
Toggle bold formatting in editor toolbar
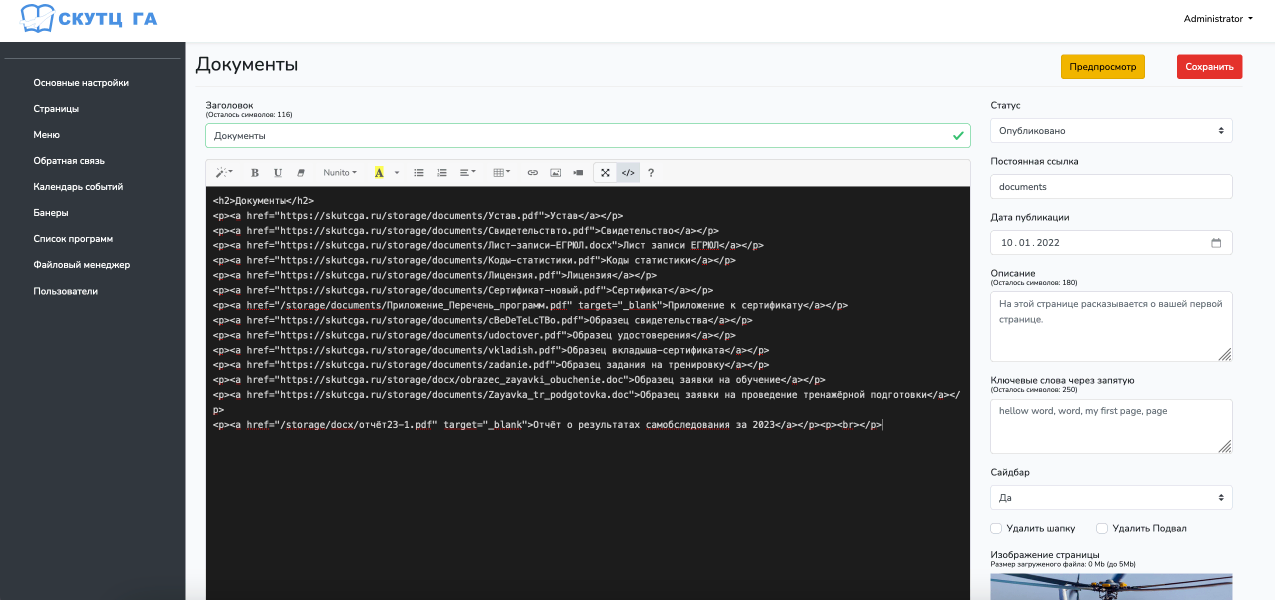tap(255, 173)
